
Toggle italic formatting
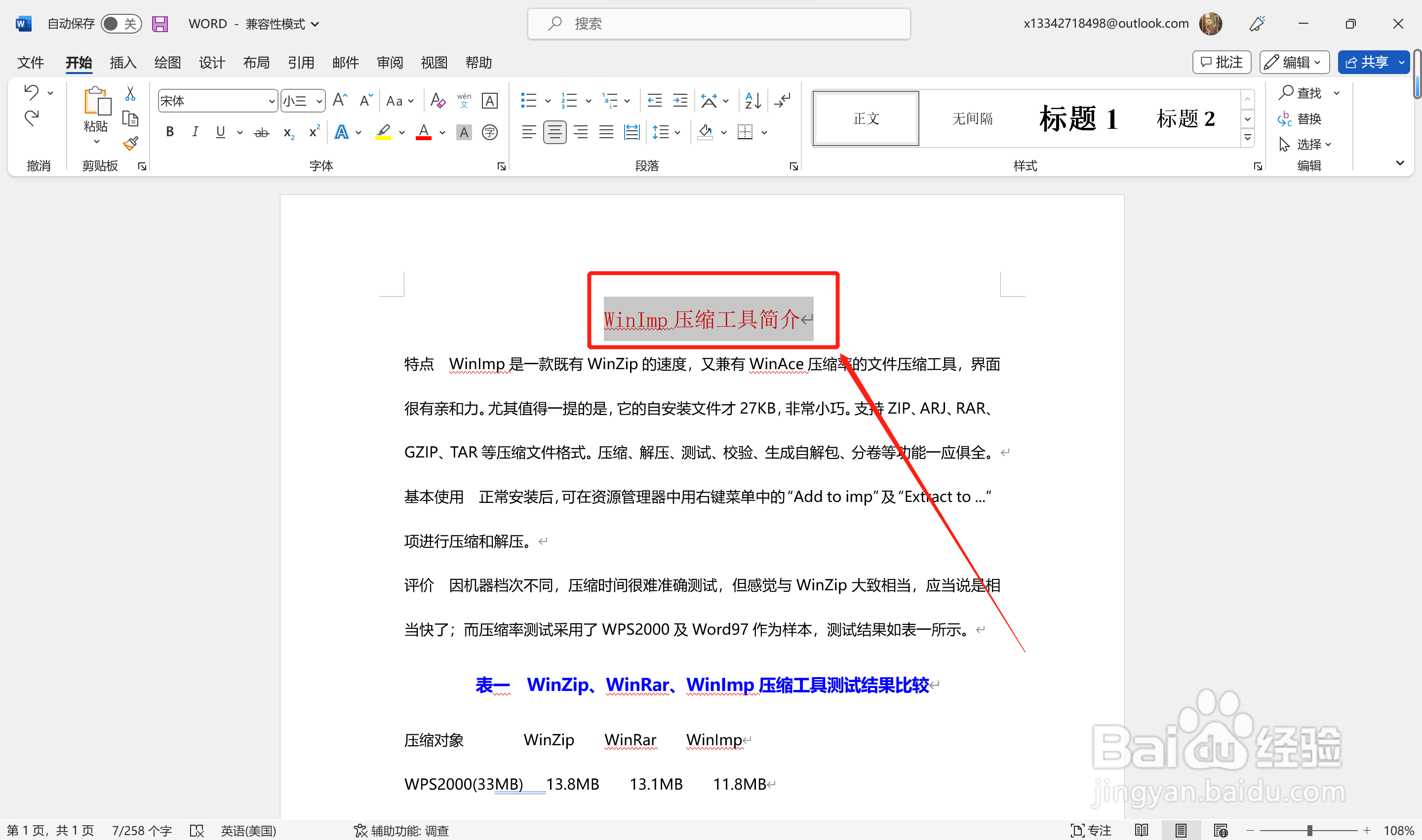[x=195, y=132]
